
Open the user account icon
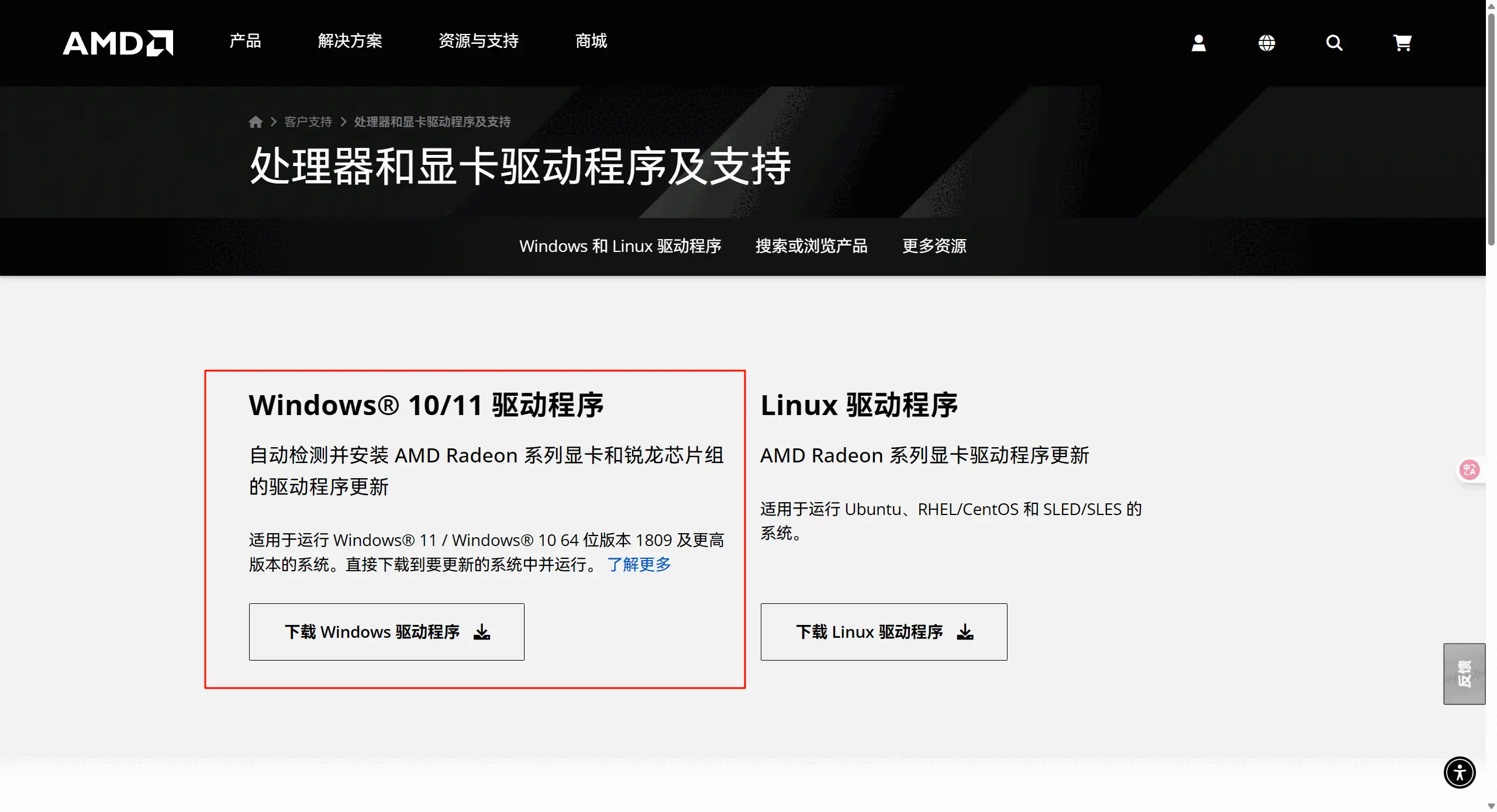(x=1199, y=43)
